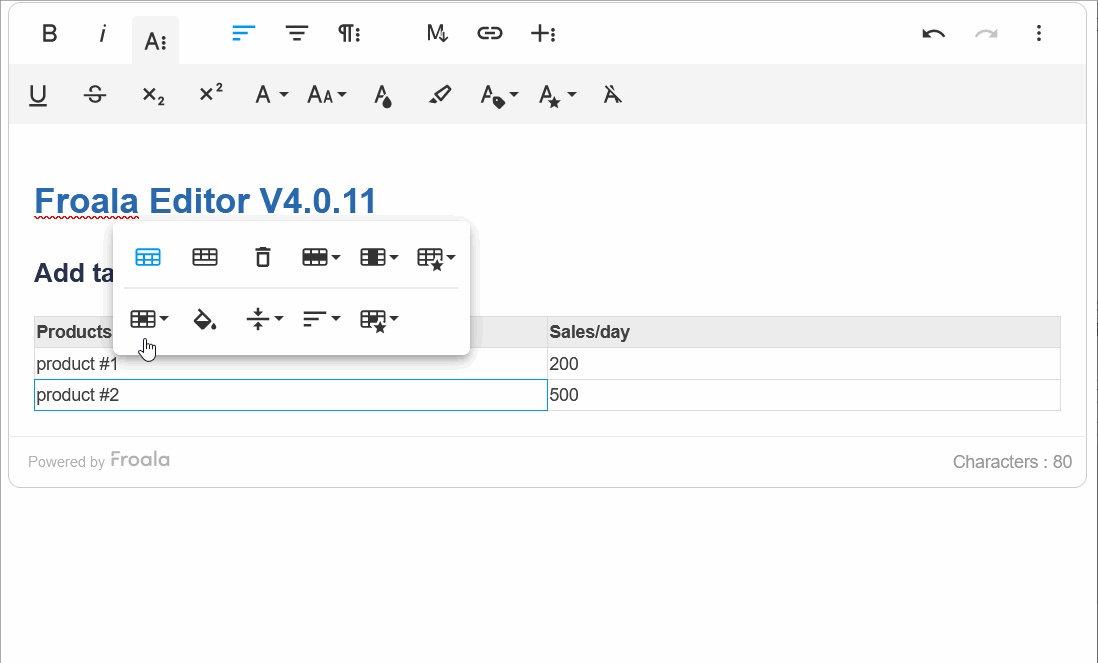Image resolution: width=1098 pixels, height=663 pixels.
Task: Apply superscript to the text
Action: click(x=210, y=94)
